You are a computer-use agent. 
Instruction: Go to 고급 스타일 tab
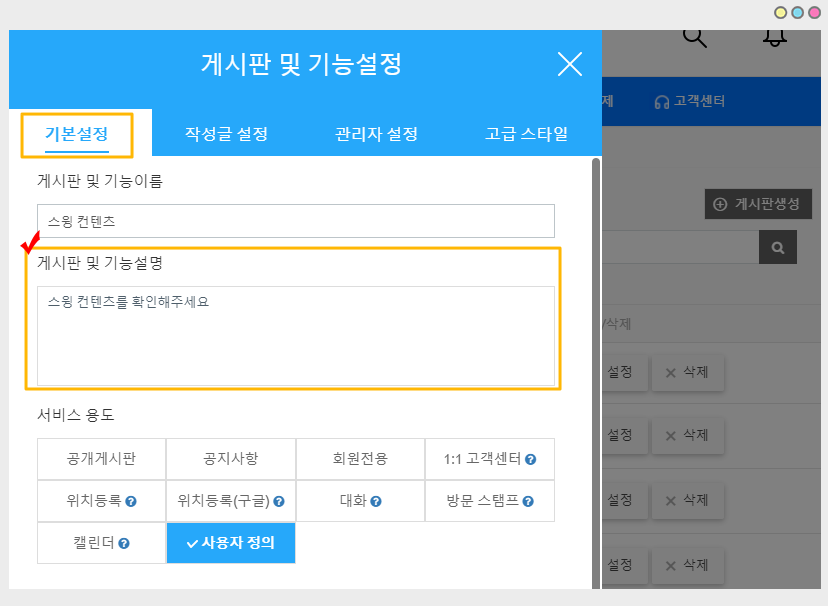(x=526, y=134)
